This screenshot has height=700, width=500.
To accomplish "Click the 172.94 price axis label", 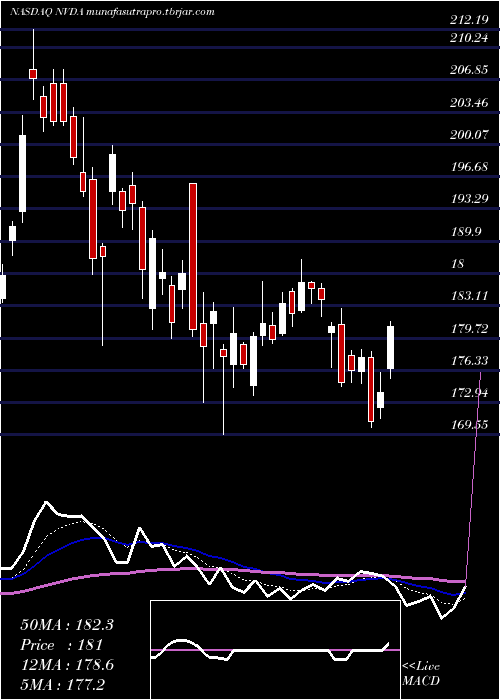I will click(468, 393).
